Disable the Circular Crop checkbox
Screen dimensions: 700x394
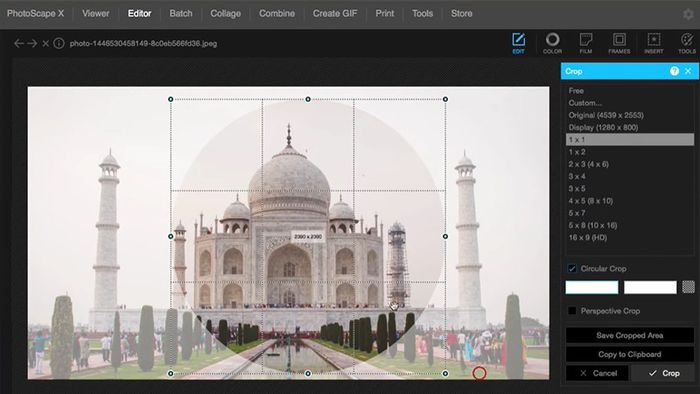(x=572, y=269)
